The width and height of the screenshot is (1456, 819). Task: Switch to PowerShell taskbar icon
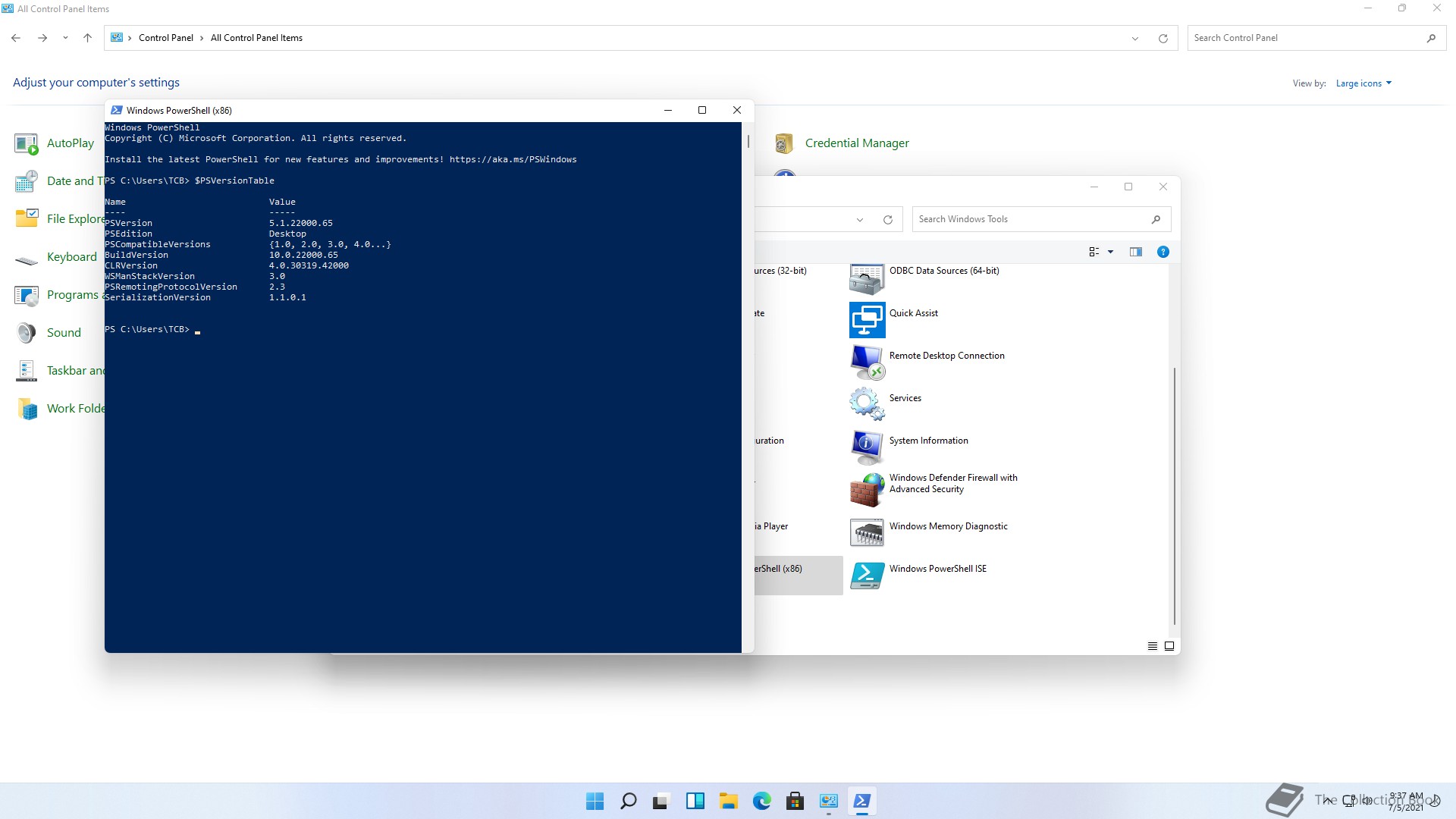tap(861, 801)
